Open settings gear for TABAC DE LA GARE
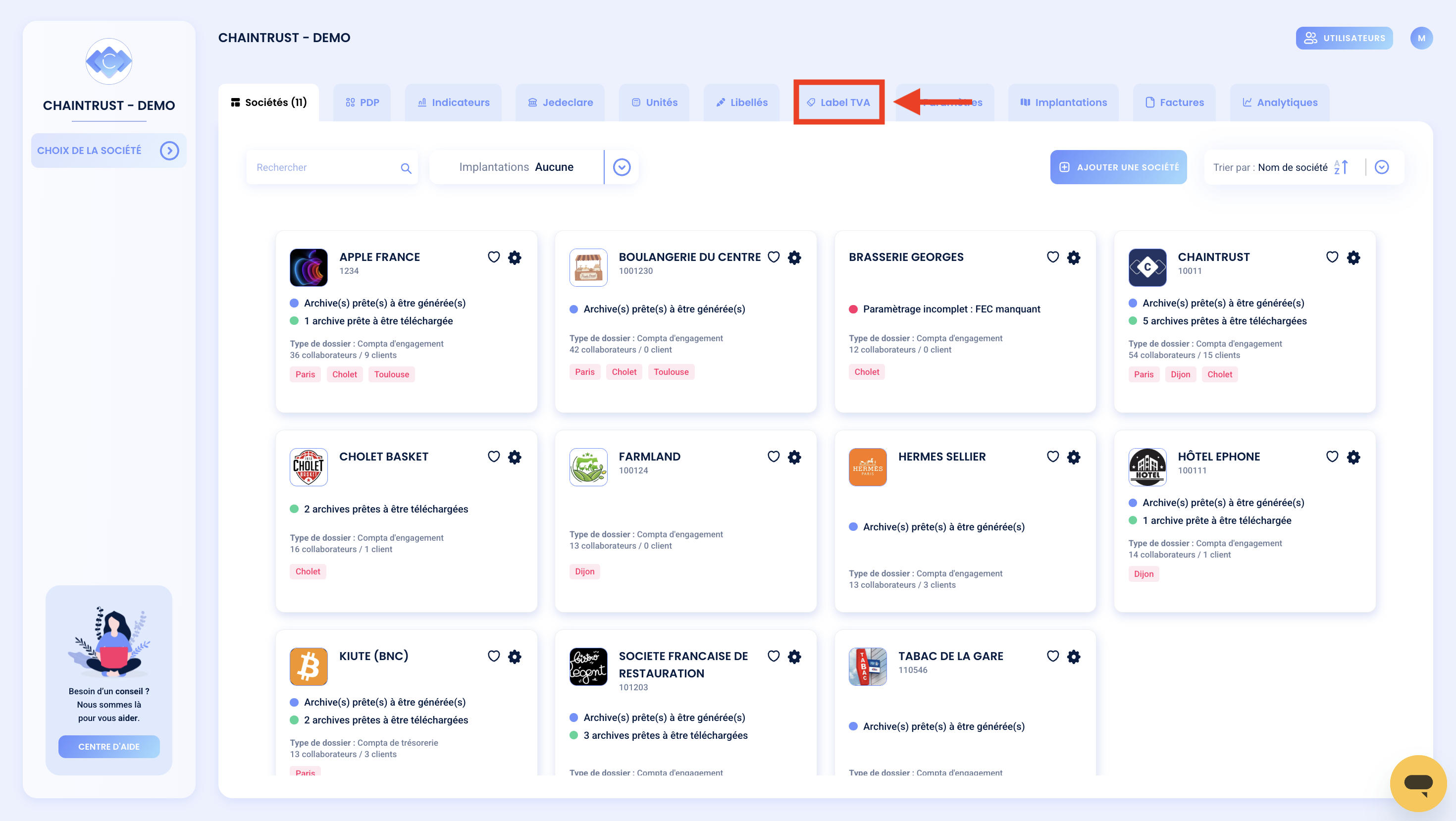1456x821 pixels. pos(1073,657)
